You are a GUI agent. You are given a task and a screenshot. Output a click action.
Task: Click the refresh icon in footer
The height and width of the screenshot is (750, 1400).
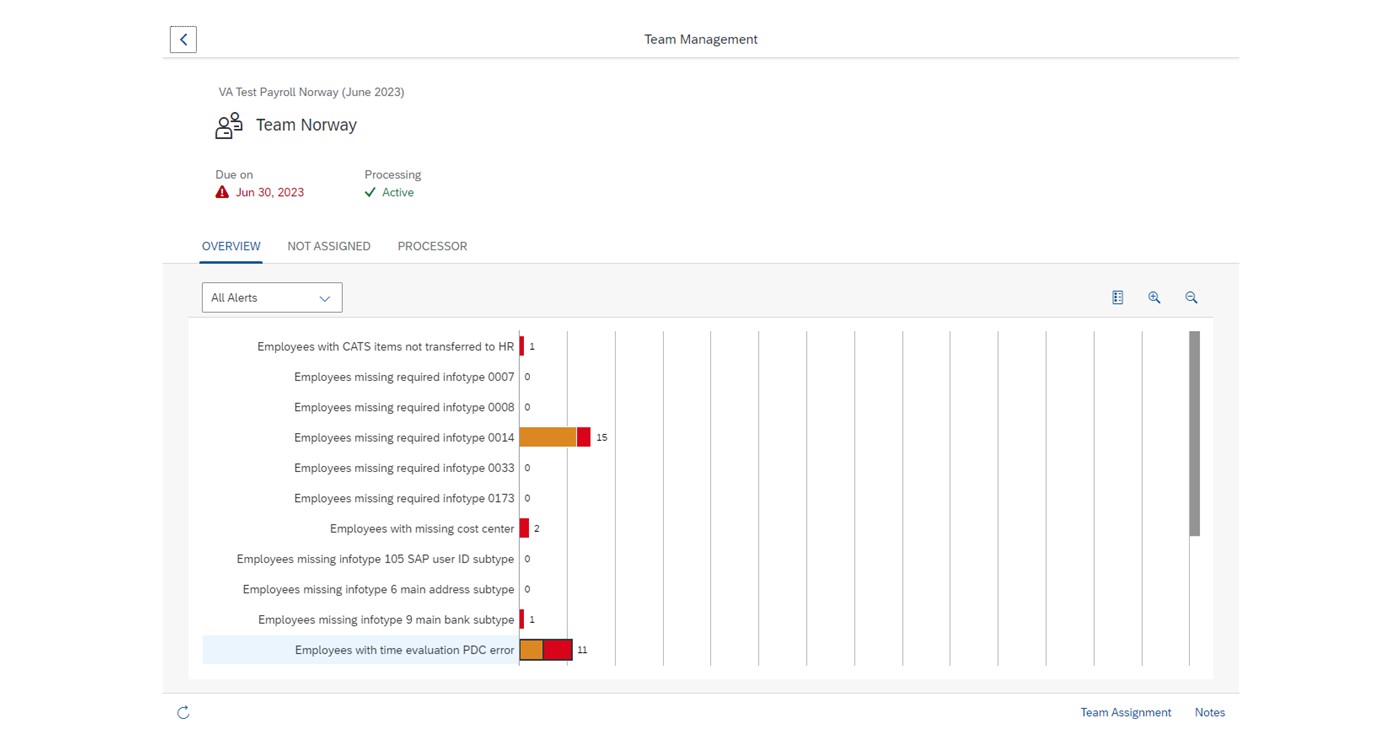pyautogui.click(x=183, y=713)
